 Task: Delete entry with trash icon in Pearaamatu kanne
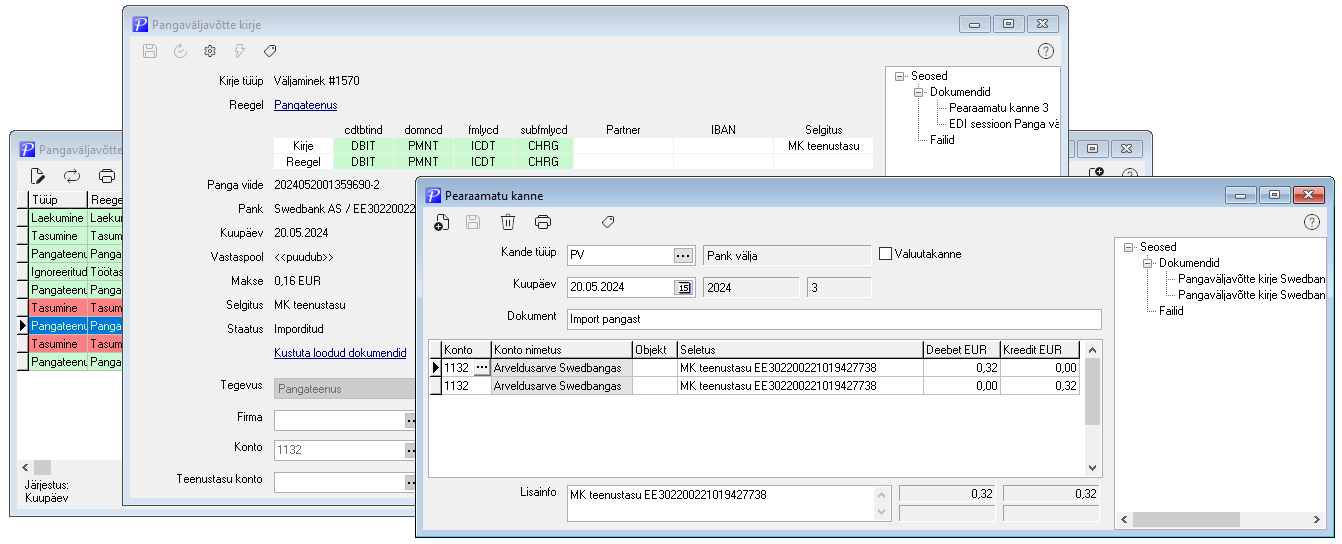coord(508,222)
